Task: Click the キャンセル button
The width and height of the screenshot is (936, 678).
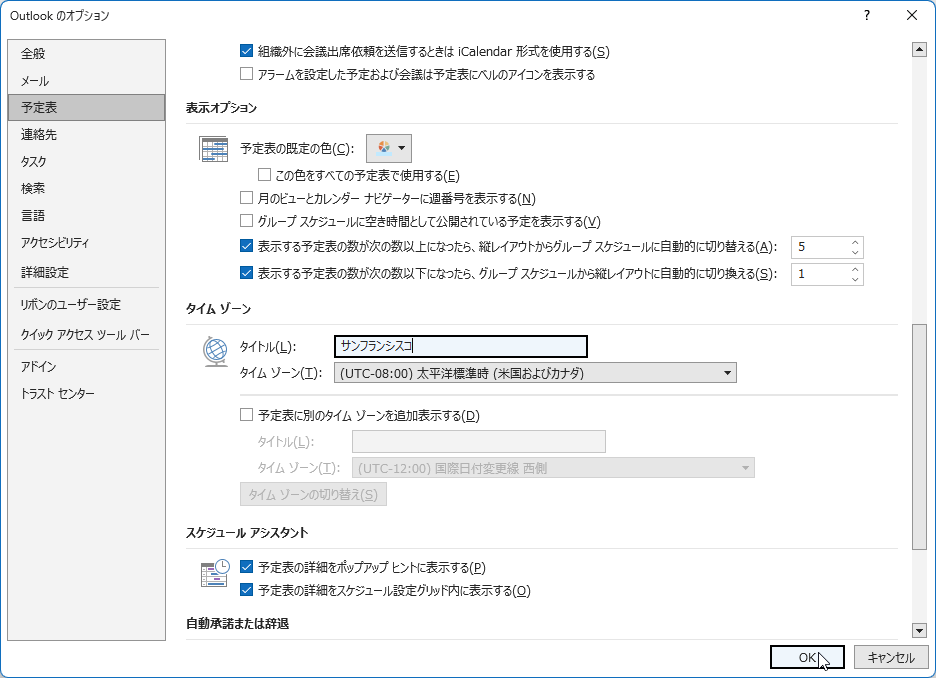Action: 891,657
